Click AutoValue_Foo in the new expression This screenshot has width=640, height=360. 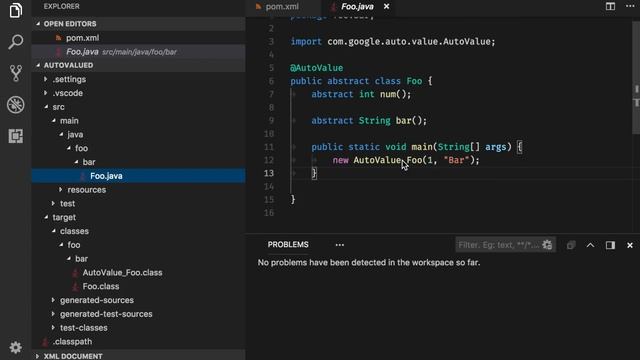coord(387,160)
